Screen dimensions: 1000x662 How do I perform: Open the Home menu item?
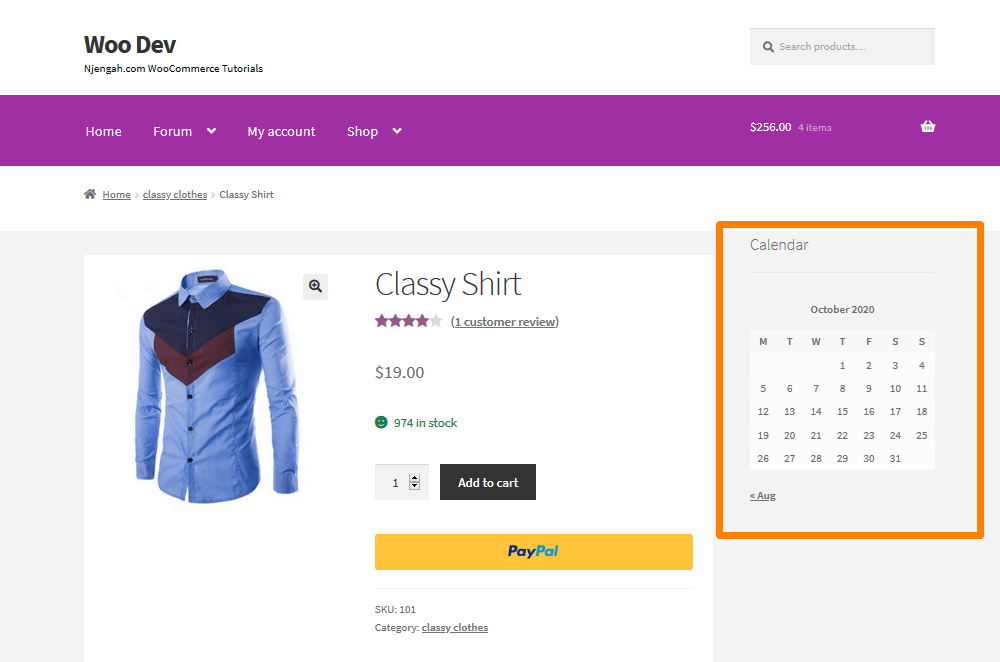[x=103, y=130]
